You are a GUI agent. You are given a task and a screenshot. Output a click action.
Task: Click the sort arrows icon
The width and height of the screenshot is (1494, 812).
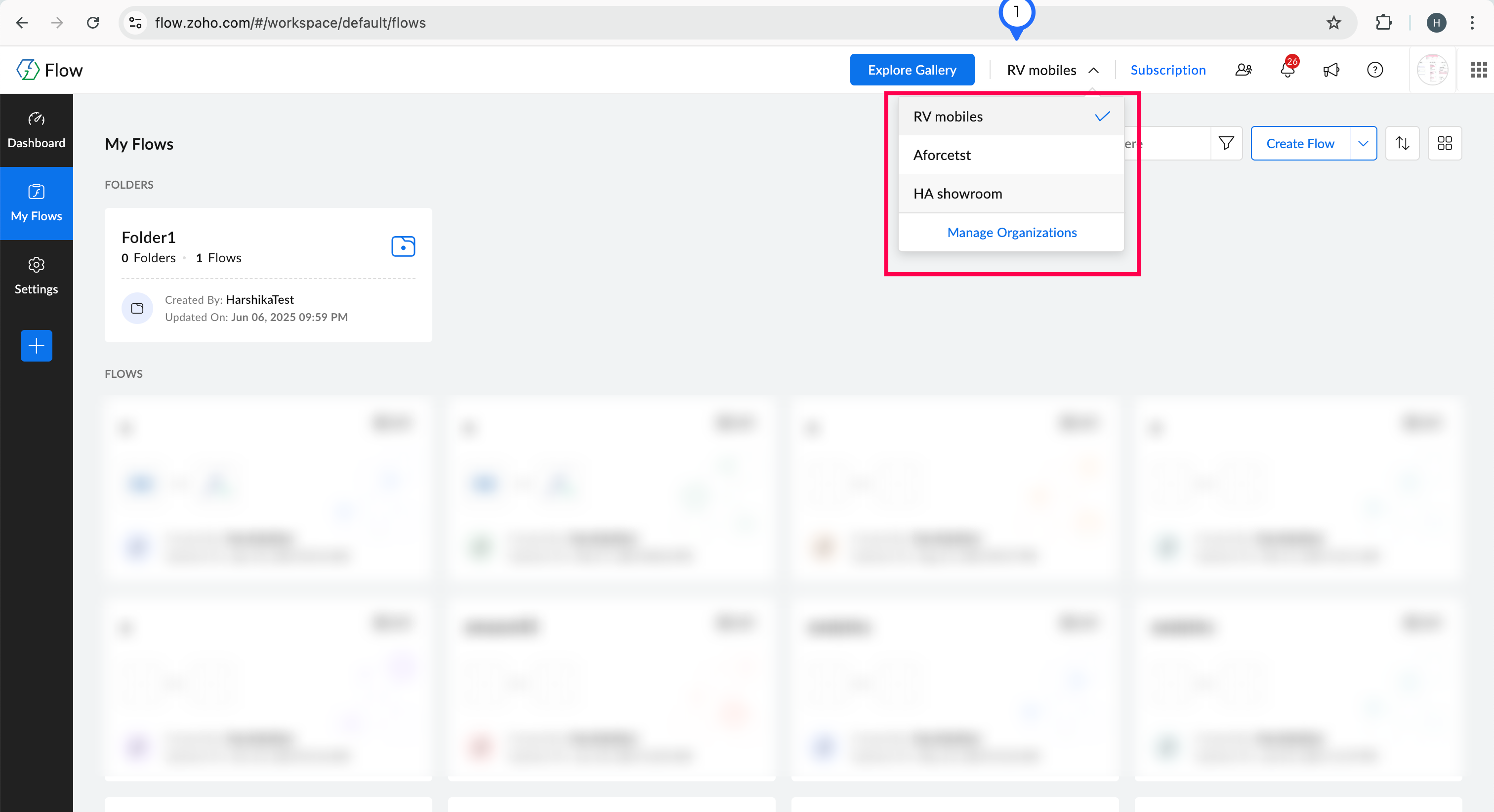[x=1402, y=143]
